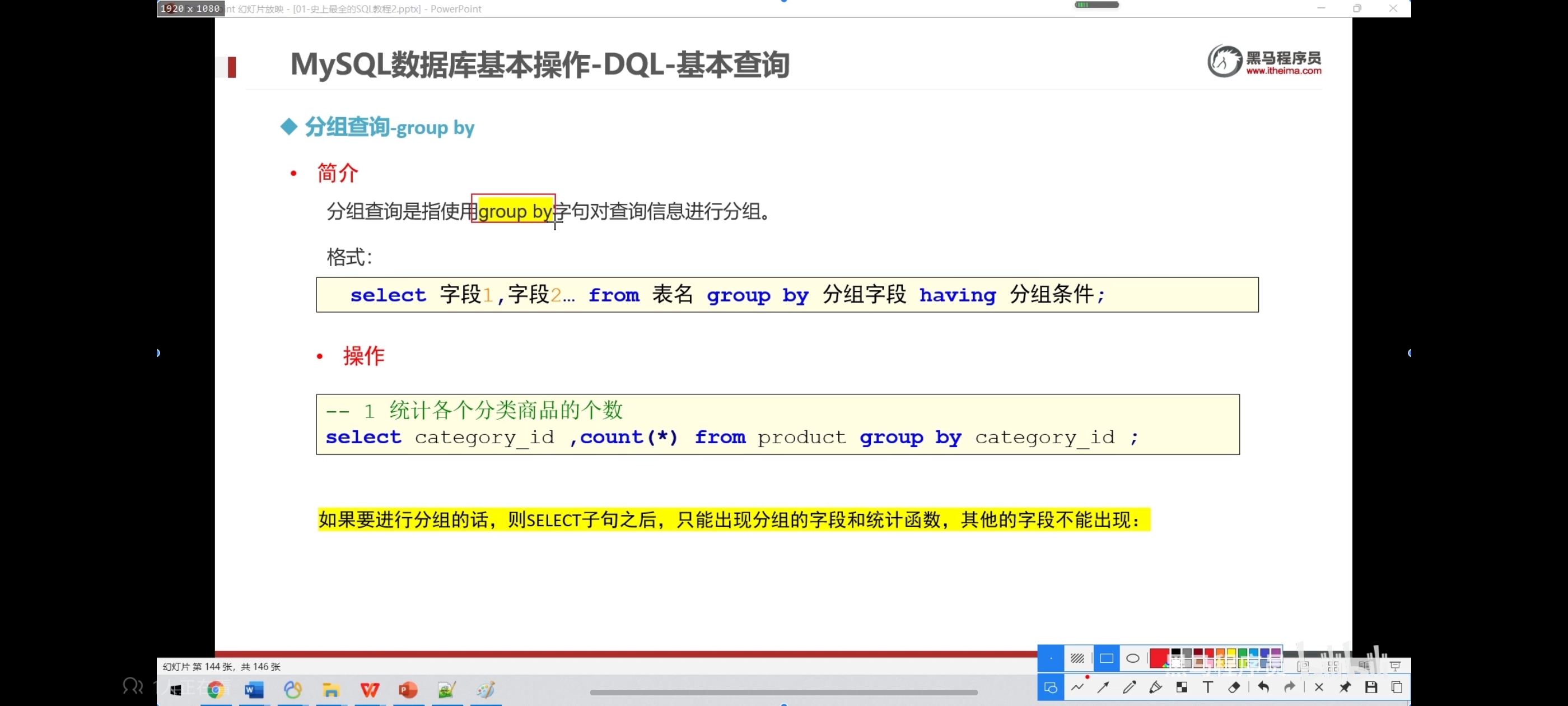
Task: Open PowerPoint from the taskbar
Action: (x=408, y=690)
